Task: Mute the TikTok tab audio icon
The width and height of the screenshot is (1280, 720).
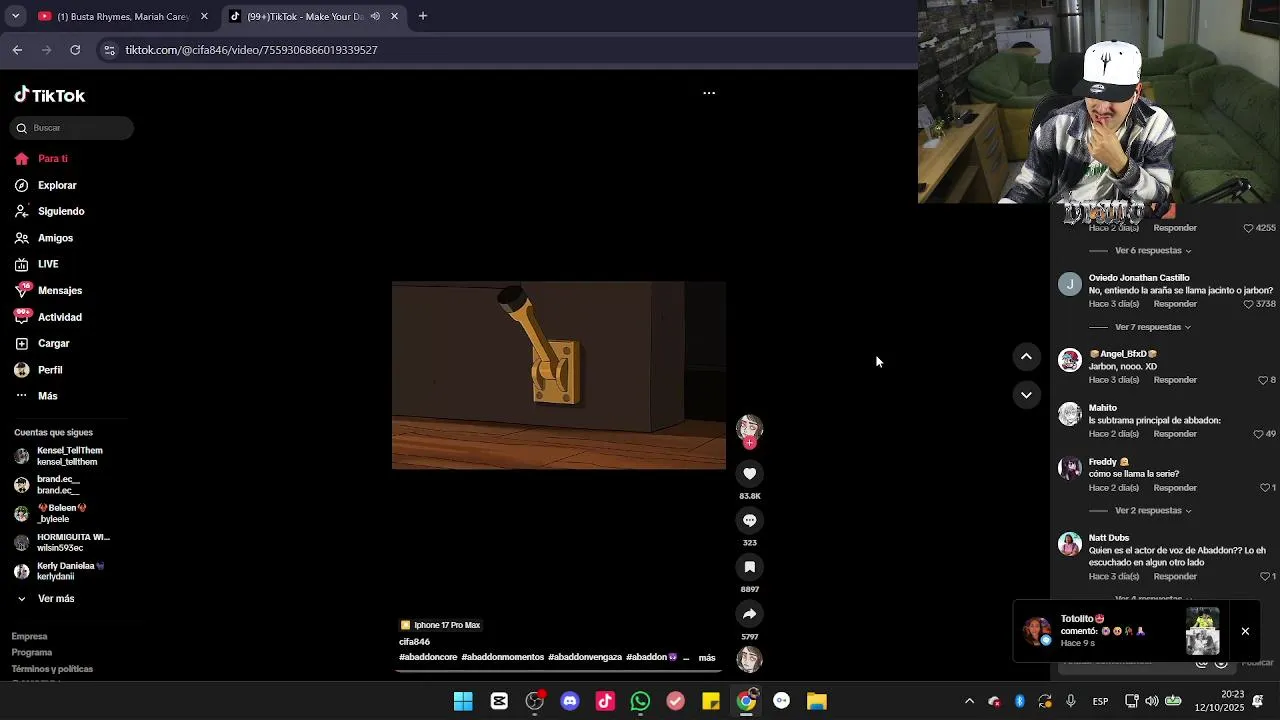Action: click(375, 16)
